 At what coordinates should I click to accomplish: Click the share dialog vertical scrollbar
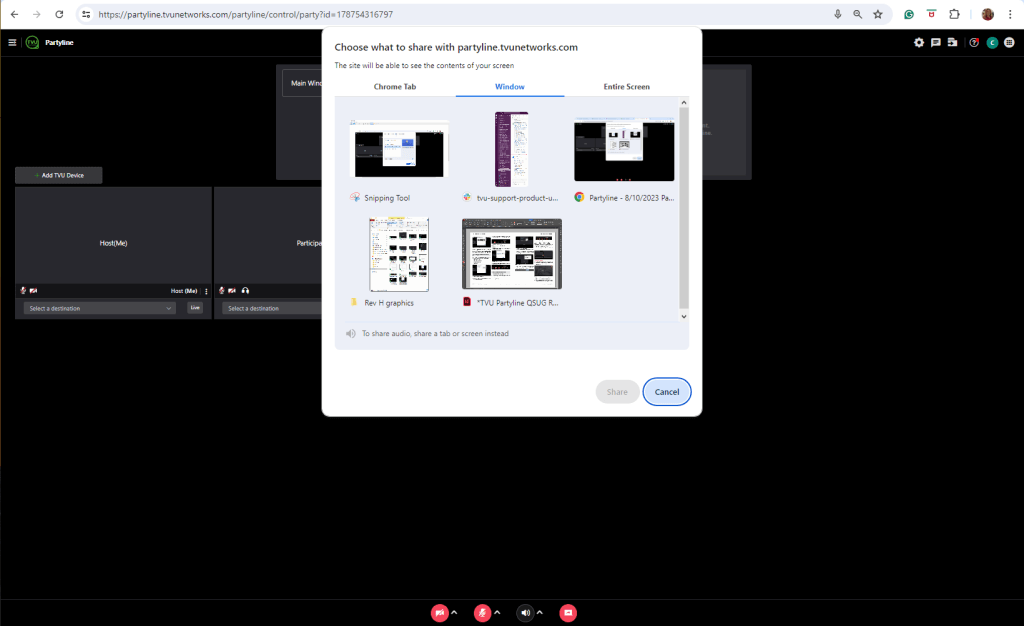[x=684, y=208]
